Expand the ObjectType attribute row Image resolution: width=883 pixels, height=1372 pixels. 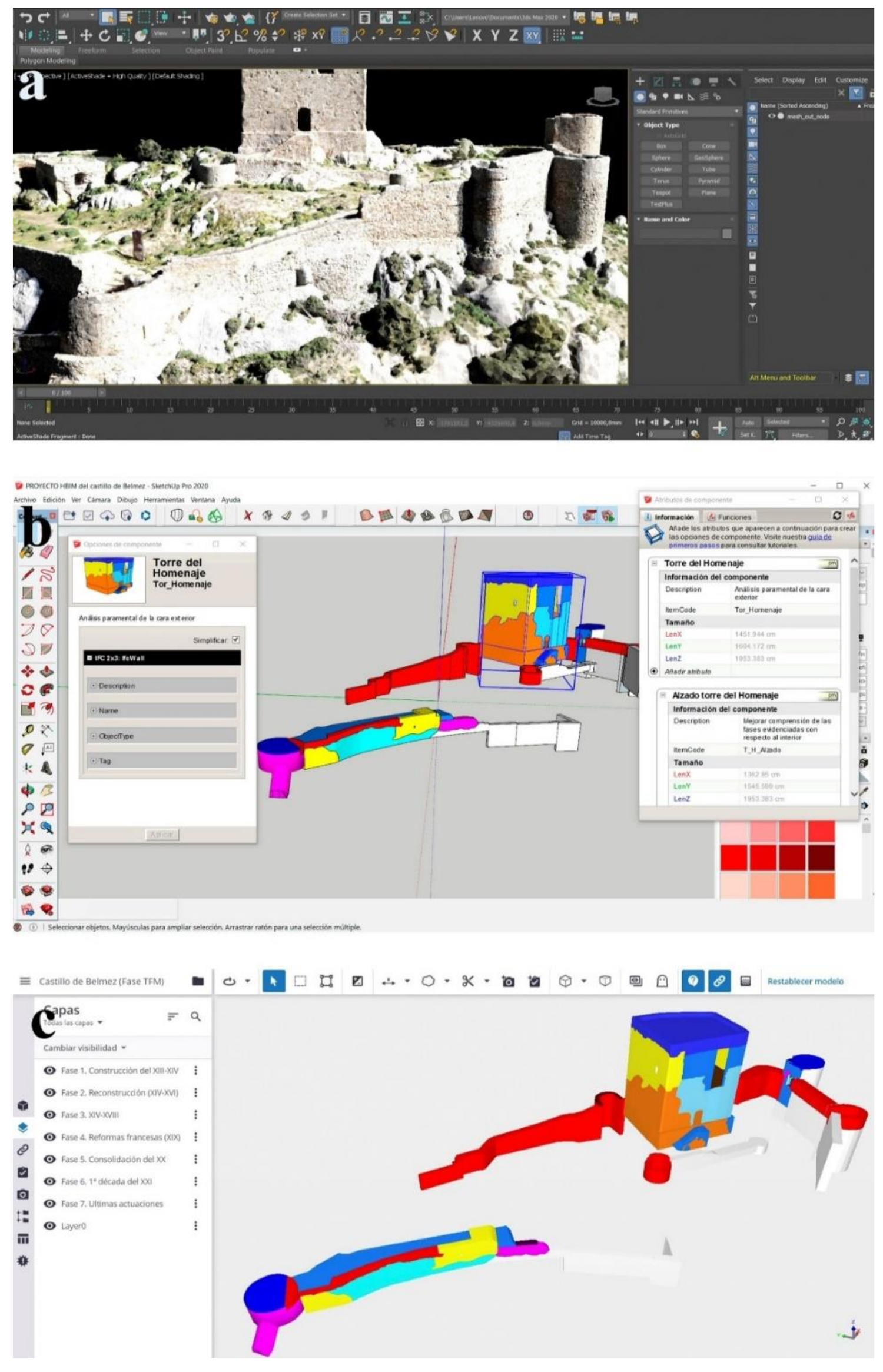pos(94,736)
